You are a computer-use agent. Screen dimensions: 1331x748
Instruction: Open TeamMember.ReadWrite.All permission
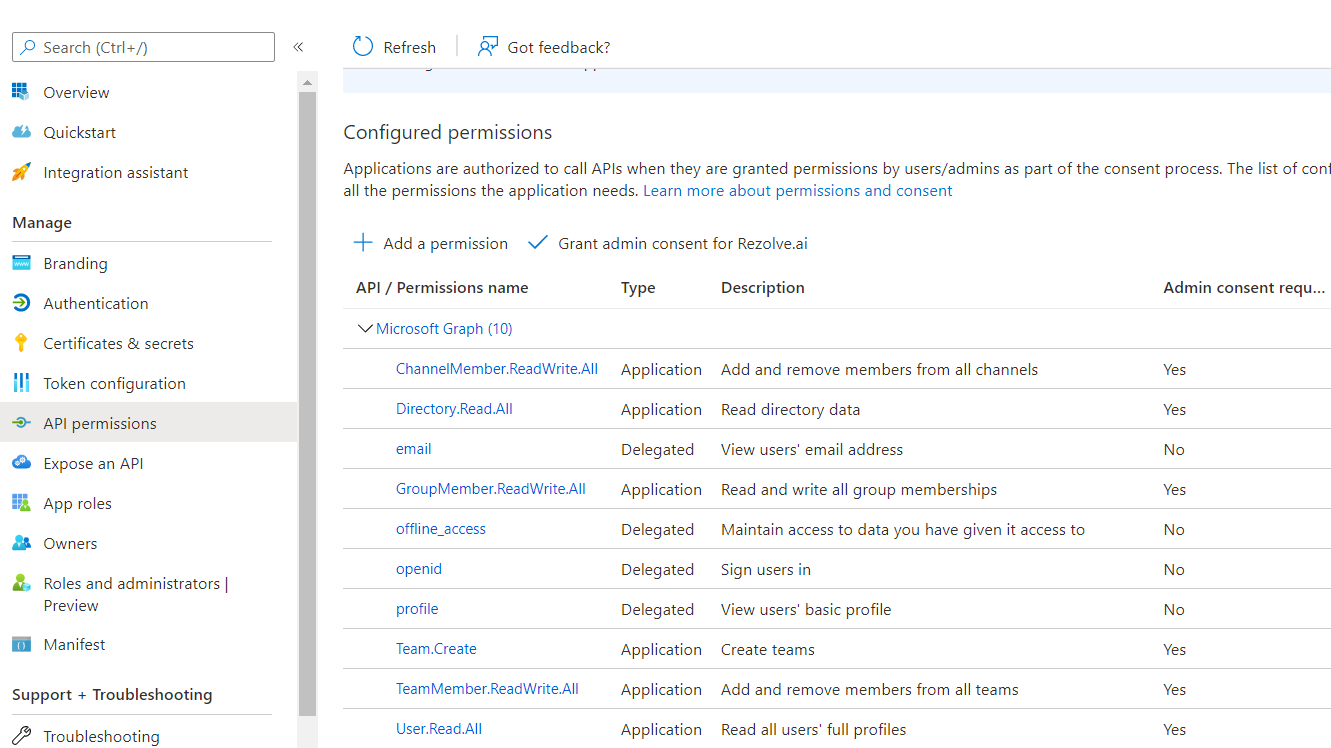point(487,688)
